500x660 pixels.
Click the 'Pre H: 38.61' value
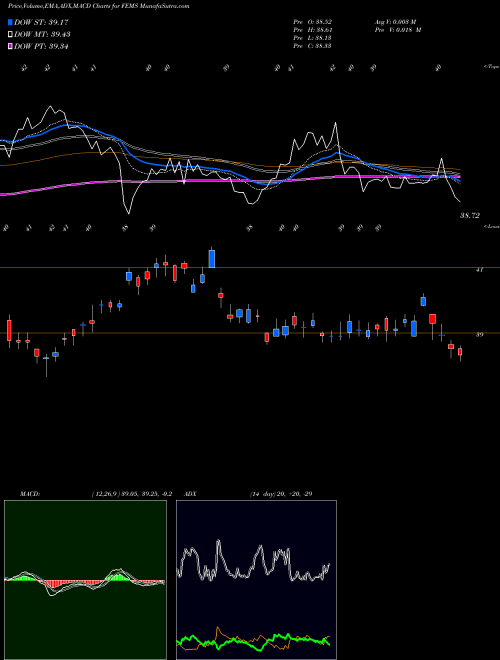(x=312, y=30)
